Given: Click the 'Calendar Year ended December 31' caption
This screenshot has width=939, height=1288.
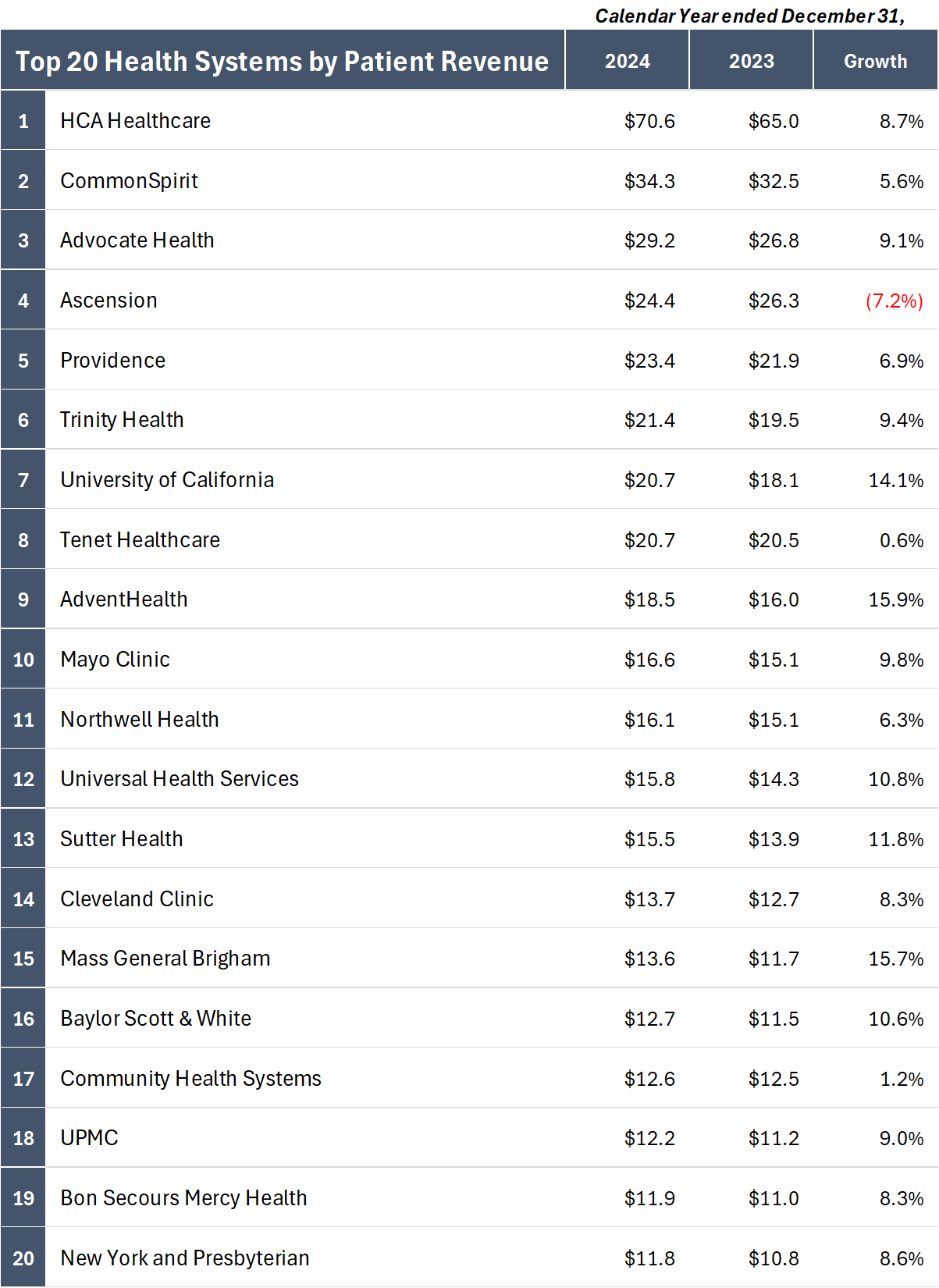Looking at the screenshot, I should point(749,16).
